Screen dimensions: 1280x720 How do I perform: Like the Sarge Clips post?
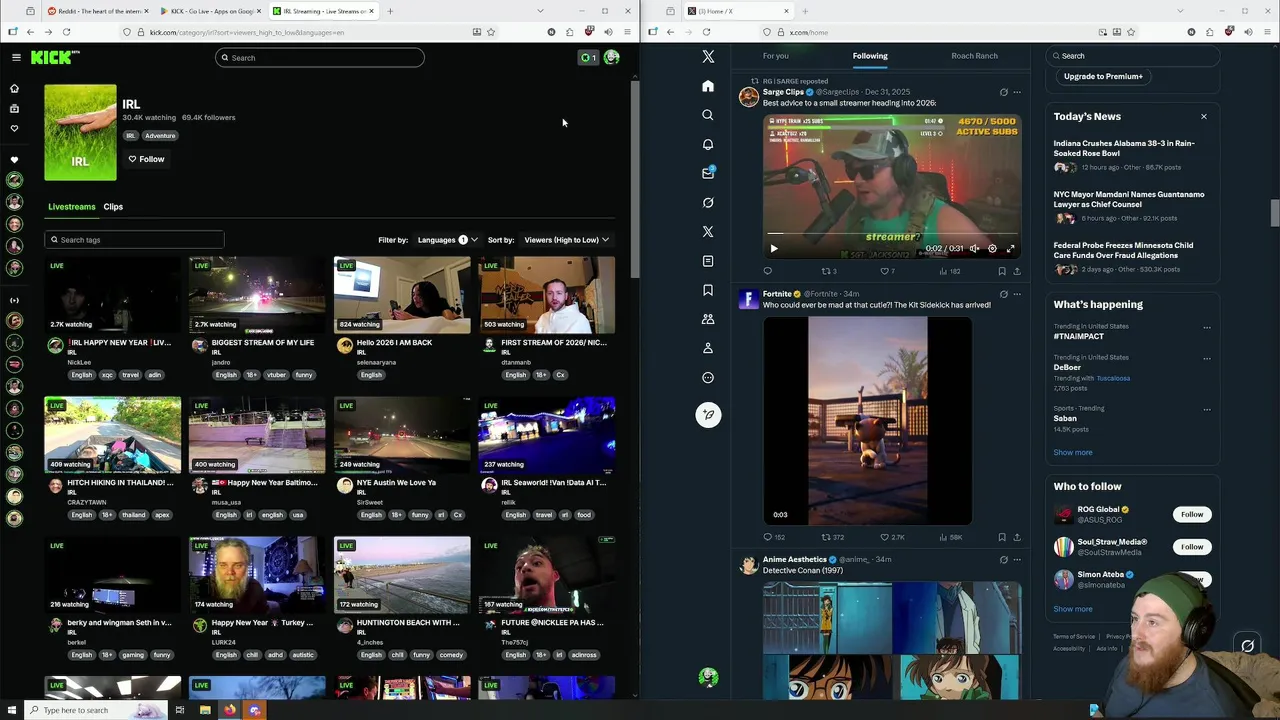coord(884,271)
